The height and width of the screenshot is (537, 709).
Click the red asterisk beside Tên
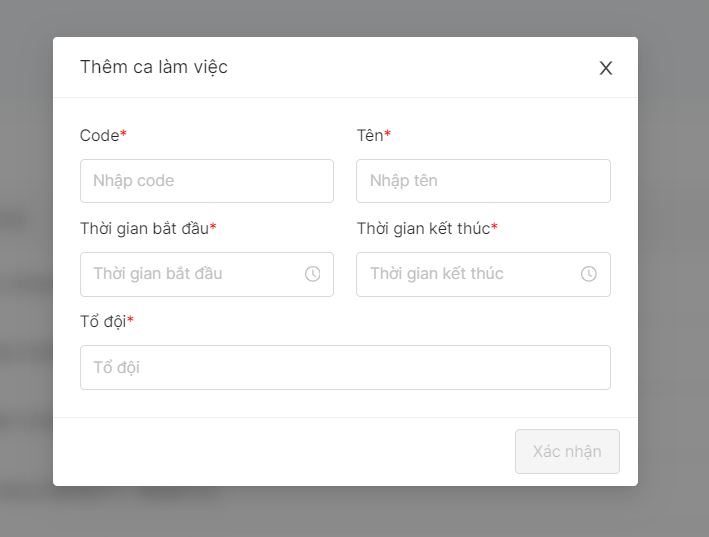(x=387, y=134)
